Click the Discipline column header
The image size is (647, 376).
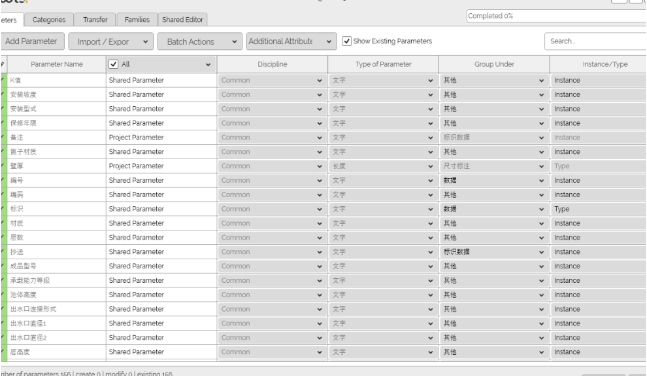coord(272,64)
